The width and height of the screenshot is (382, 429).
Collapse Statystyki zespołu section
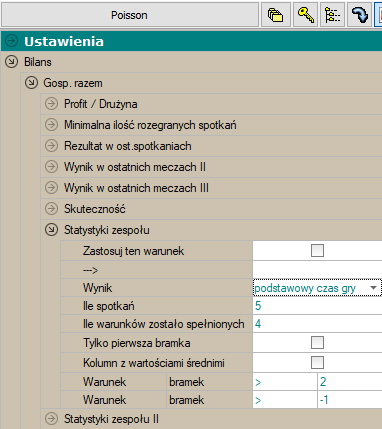pos(51,230)
